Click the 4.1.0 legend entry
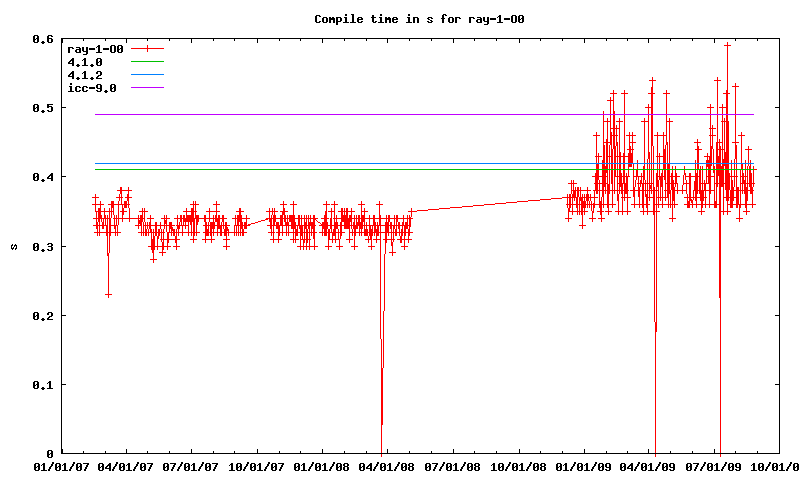This screenshot has height=480, width=800. click(85, 62)
